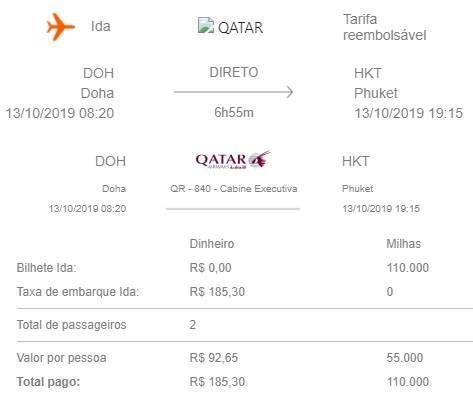The width and height of the screenshot is (473, 404).
Task: Click the broken image icon beside QATAR
Action: (206, 26)
